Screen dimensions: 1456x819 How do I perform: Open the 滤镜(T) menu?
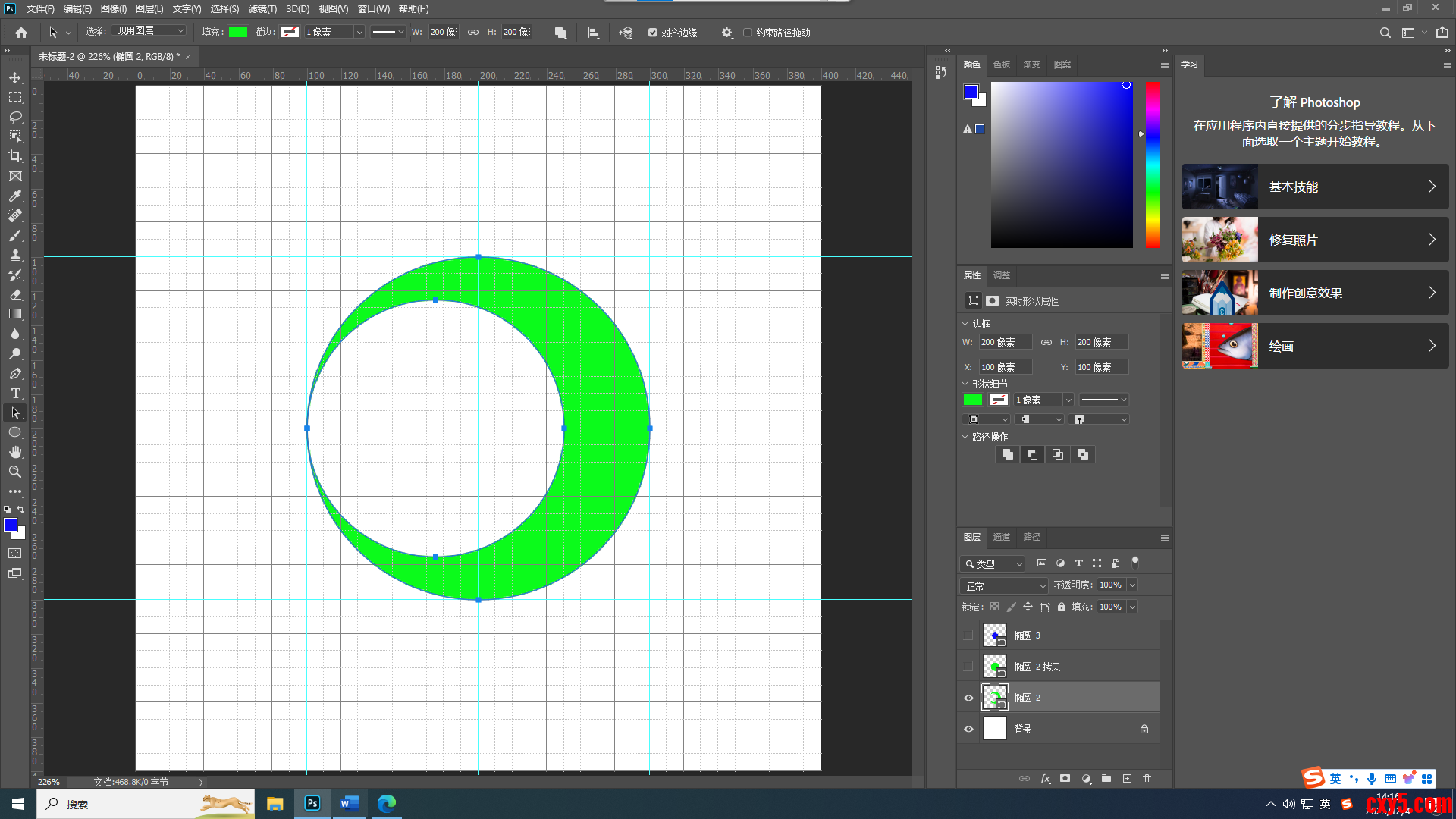262,9
